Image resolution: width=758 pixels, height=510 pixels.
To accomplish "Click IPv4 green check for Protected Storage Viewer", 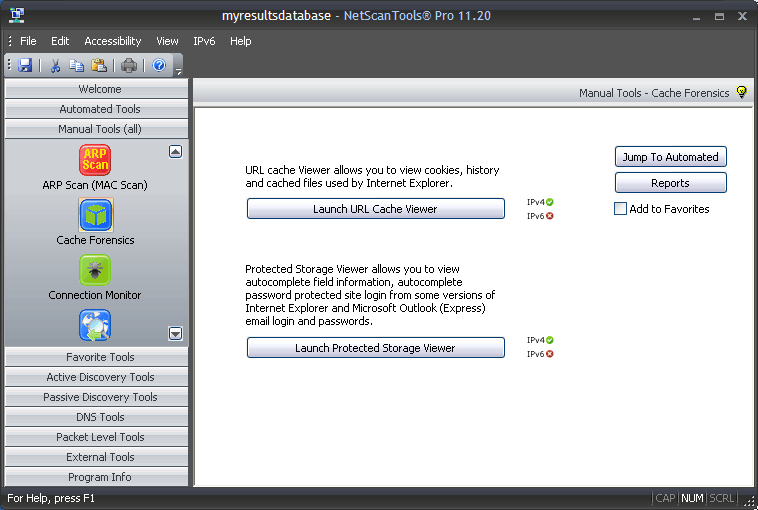I will click(x=550, y=340).
